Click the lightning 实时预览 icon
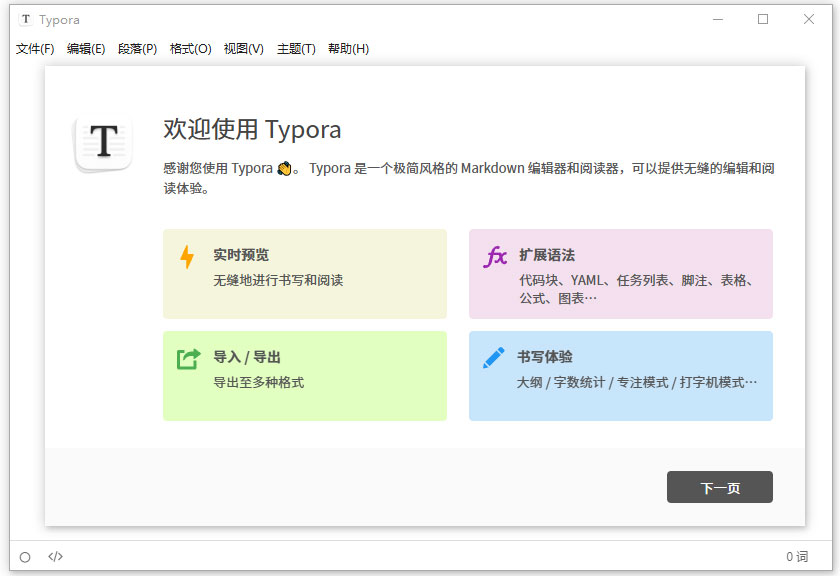This screenshot has width=840, height=576. 187,256
